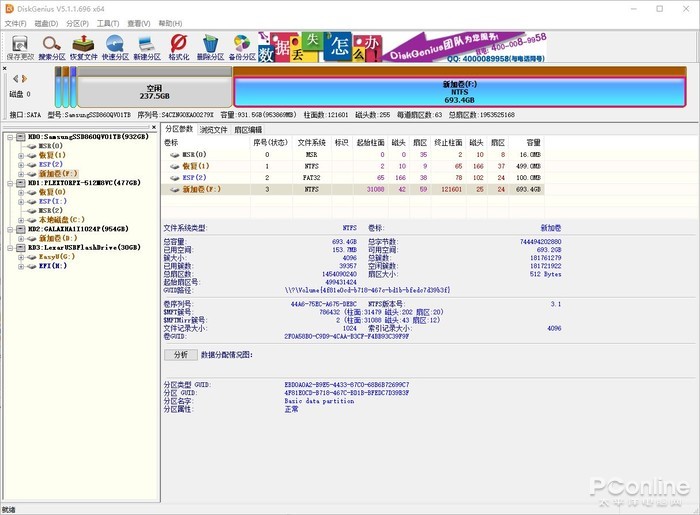Image resolution: width=700 pixels, height=515 pixels.
Task: Click the 分区类型 GUID value EBD0A0A2-B9E5-4433-87C0-68B6B72699C7
Action: pos(347,384)
